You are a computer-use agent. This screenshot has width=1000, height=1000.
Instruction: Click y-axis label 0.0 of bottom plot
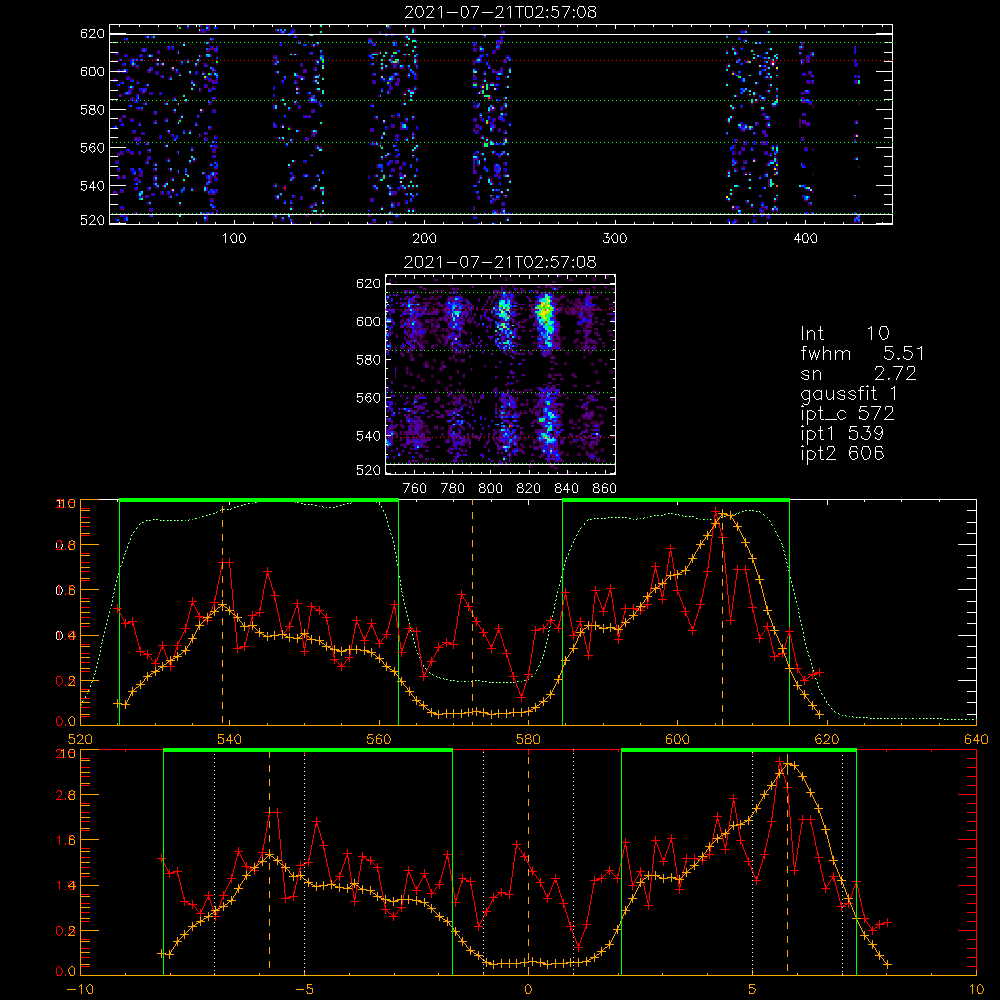tap(65, 971)
